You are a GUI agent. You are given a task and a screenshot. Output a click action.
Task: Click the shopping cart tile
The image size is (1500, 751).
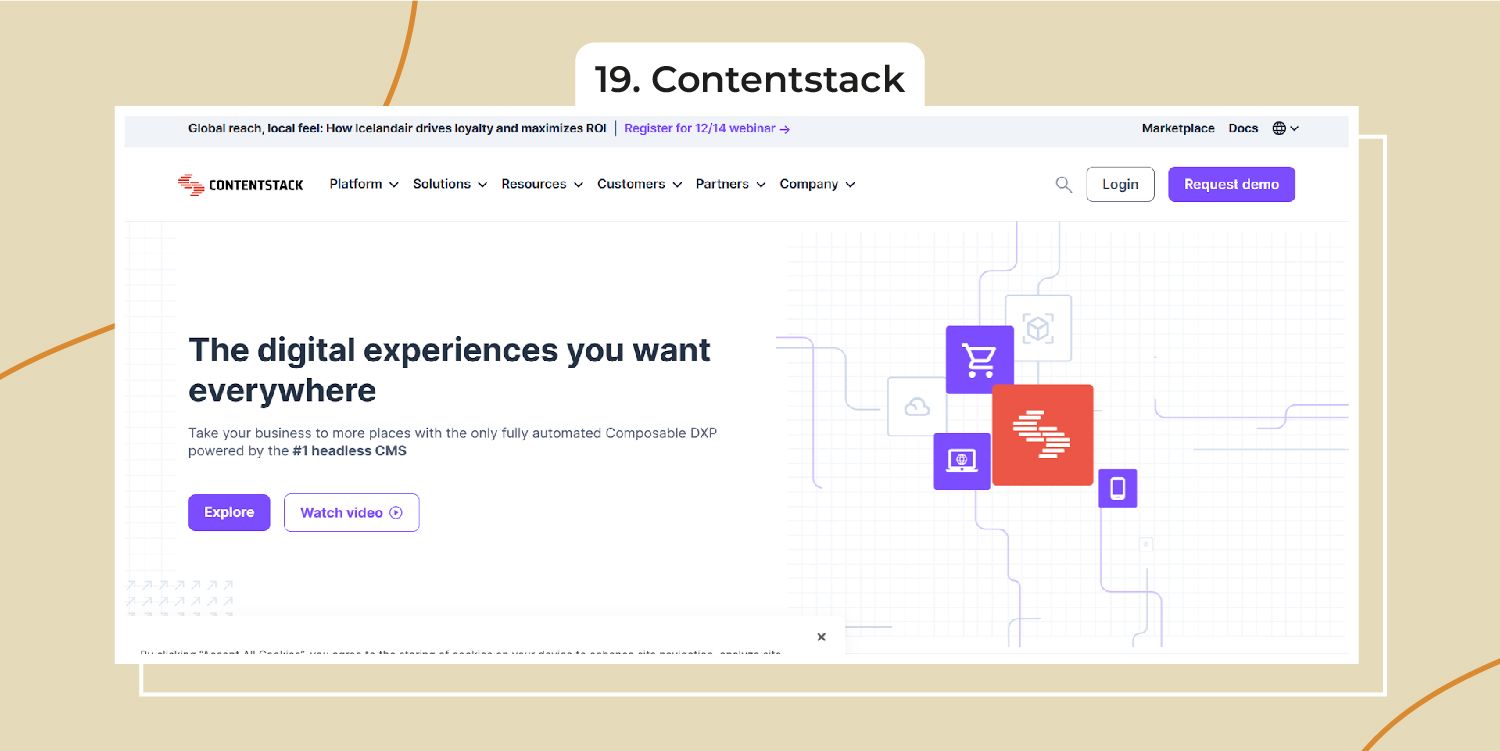pos(979,359)
